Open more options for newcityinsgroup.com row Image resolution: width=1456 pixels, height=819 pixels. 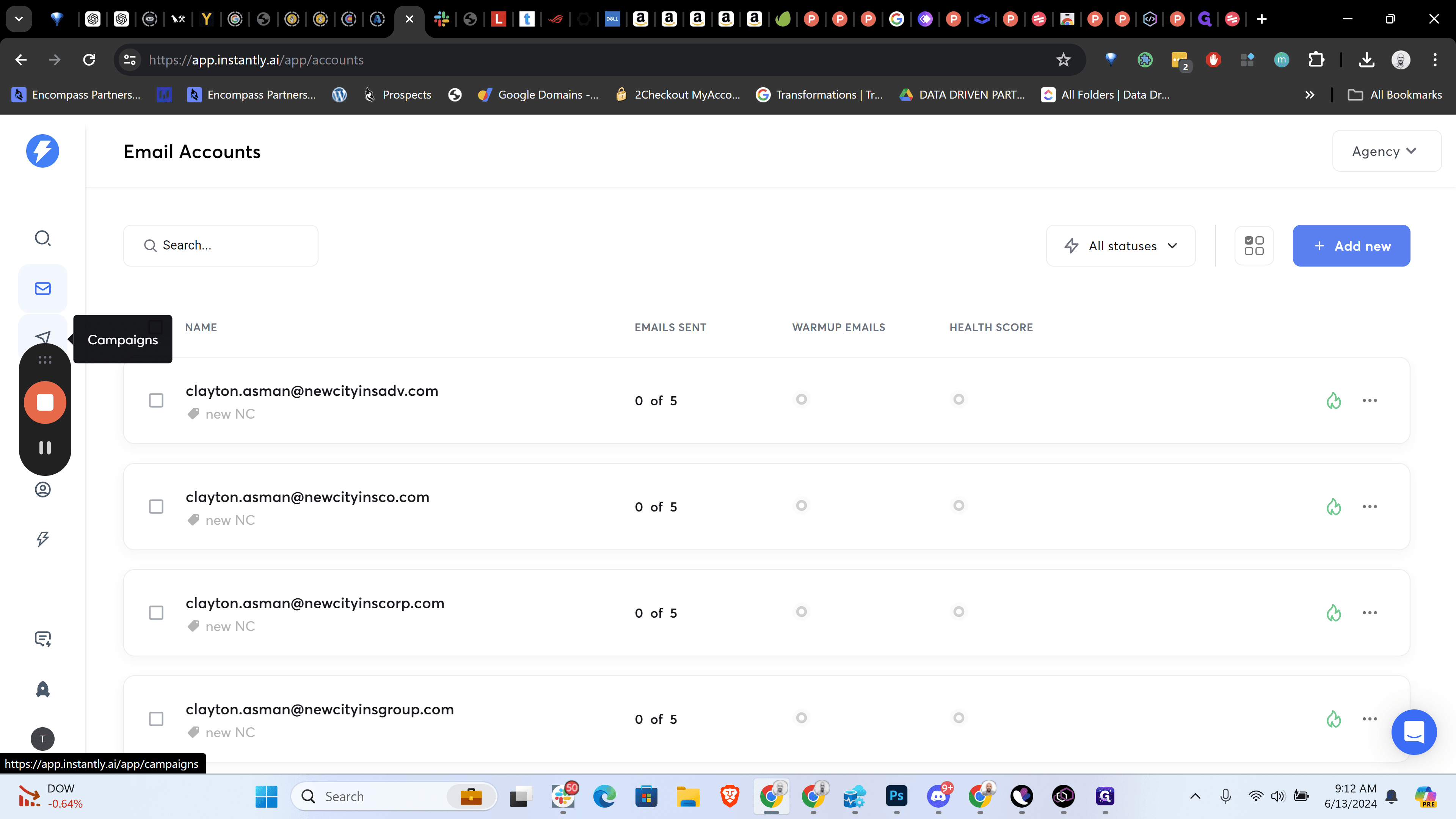tap(1370, 719)
